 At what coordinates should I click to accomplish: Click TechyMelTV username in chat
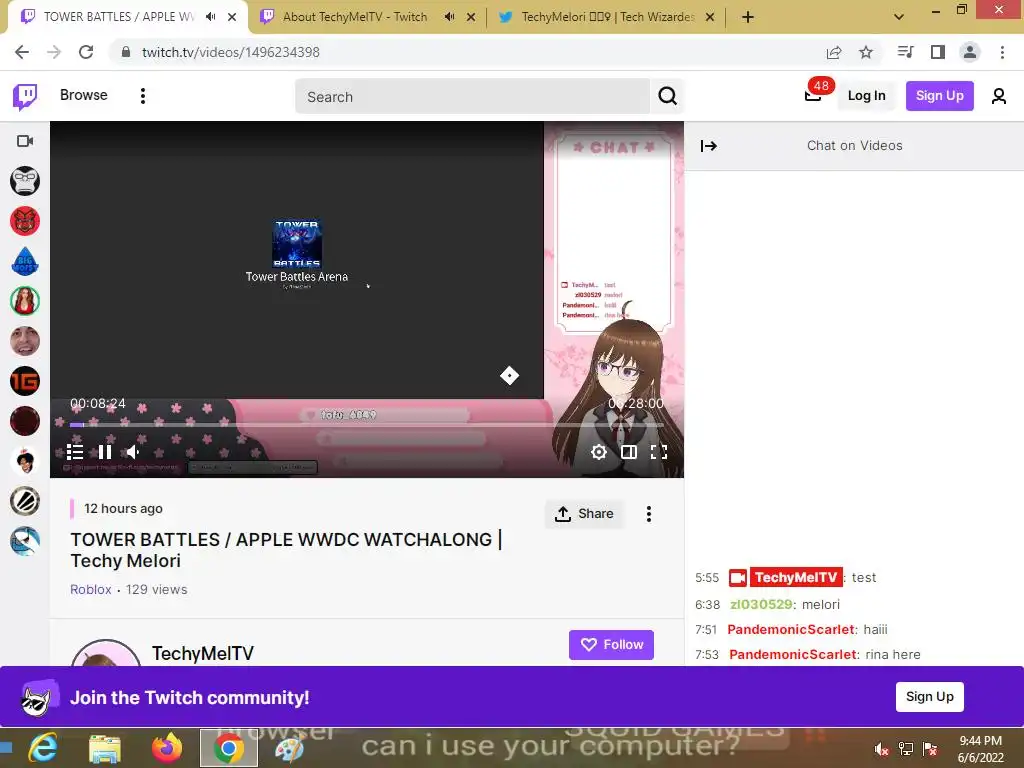795,577
